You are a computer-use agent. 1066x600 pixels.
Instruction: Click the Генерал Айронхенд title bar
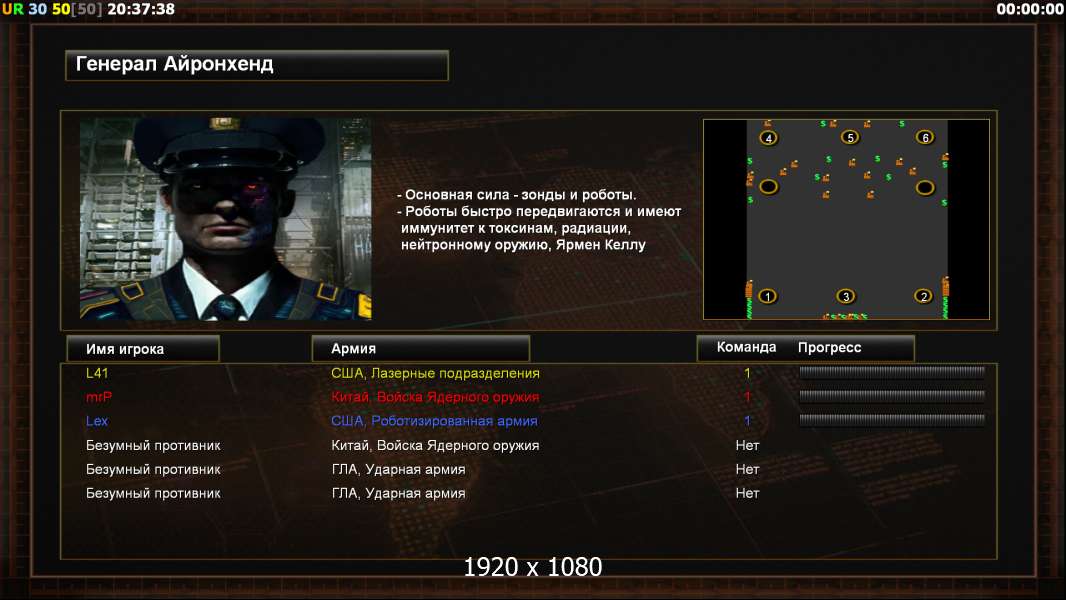257,65
